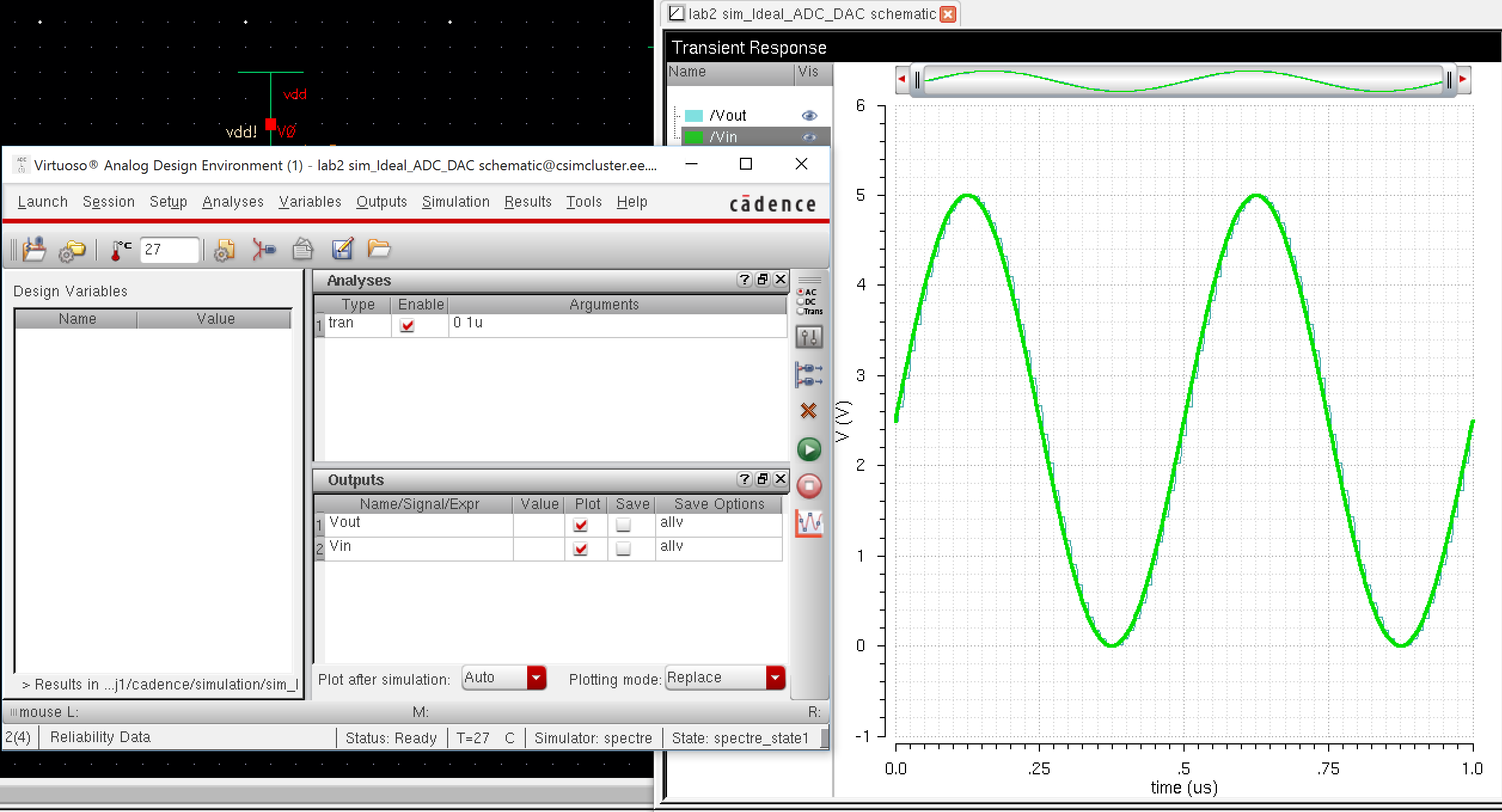The image size is (1502, 812).
Task: Click the thermometer temperature icon
Action: (120, 249)
